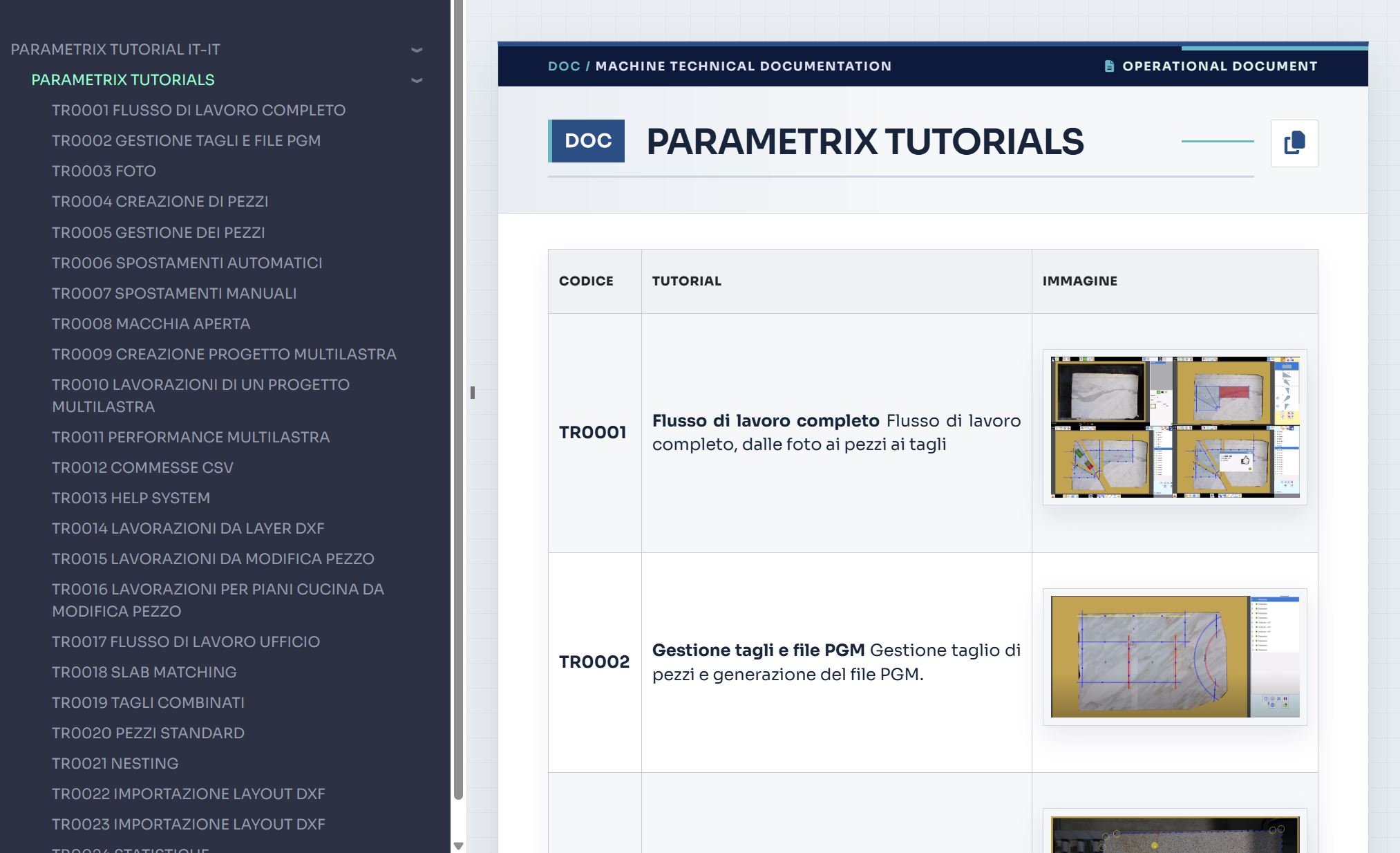1400x853 pixels.
Task: Click PARAMETRIX TUTORIAL IT-IT root item
Action: [115, 50]
